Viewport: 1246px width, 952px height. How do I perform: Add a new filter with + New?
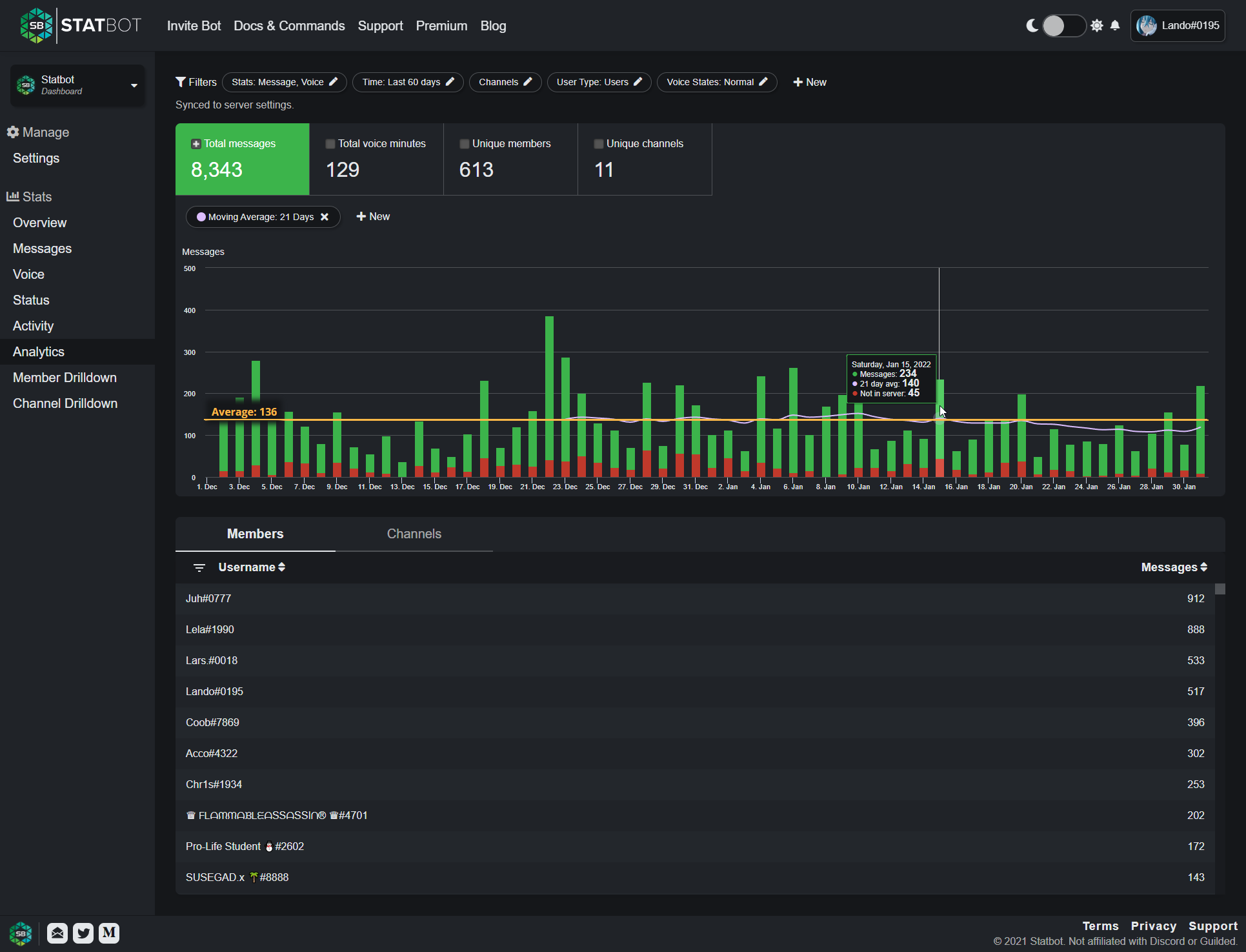pos(810,82)
